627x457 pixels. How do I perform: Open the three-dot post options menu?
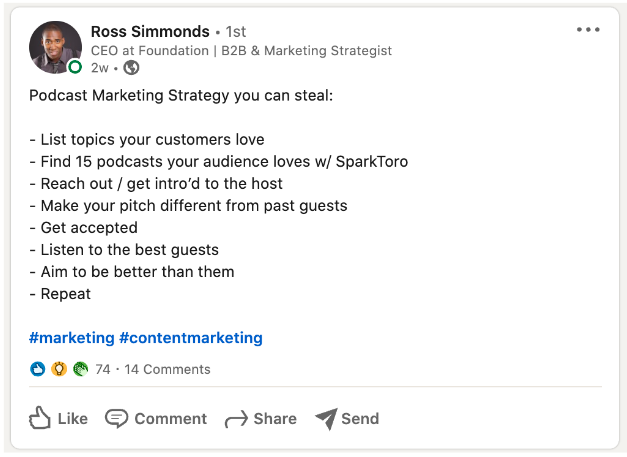pos(588,30)
